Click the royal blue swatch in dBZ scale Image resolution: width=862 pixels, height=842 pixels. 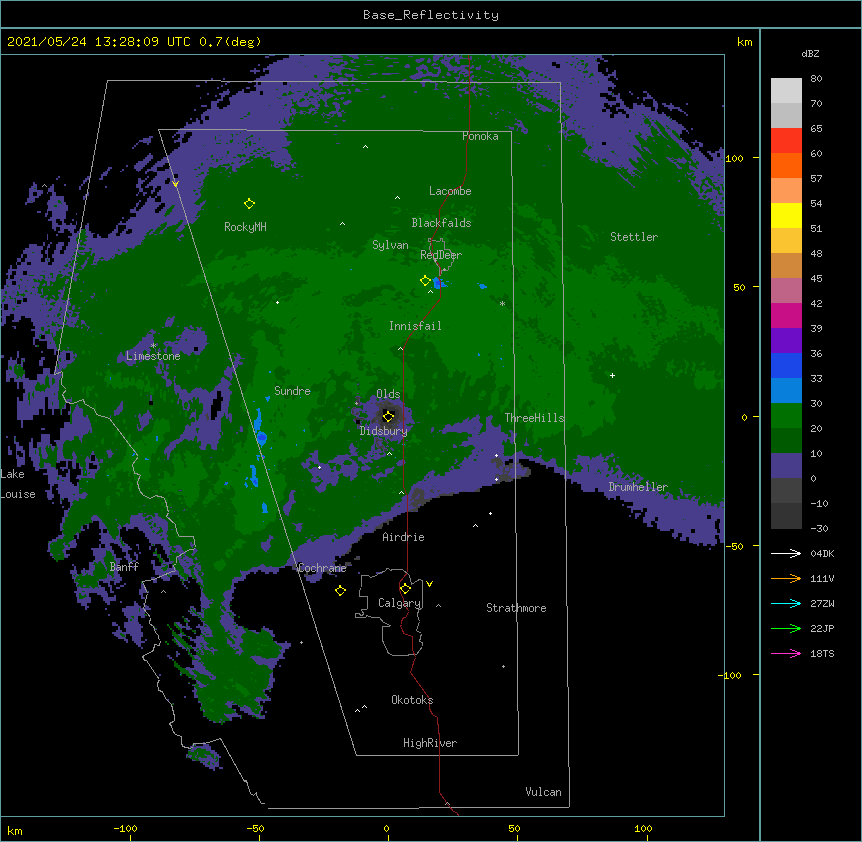[786, 365]
